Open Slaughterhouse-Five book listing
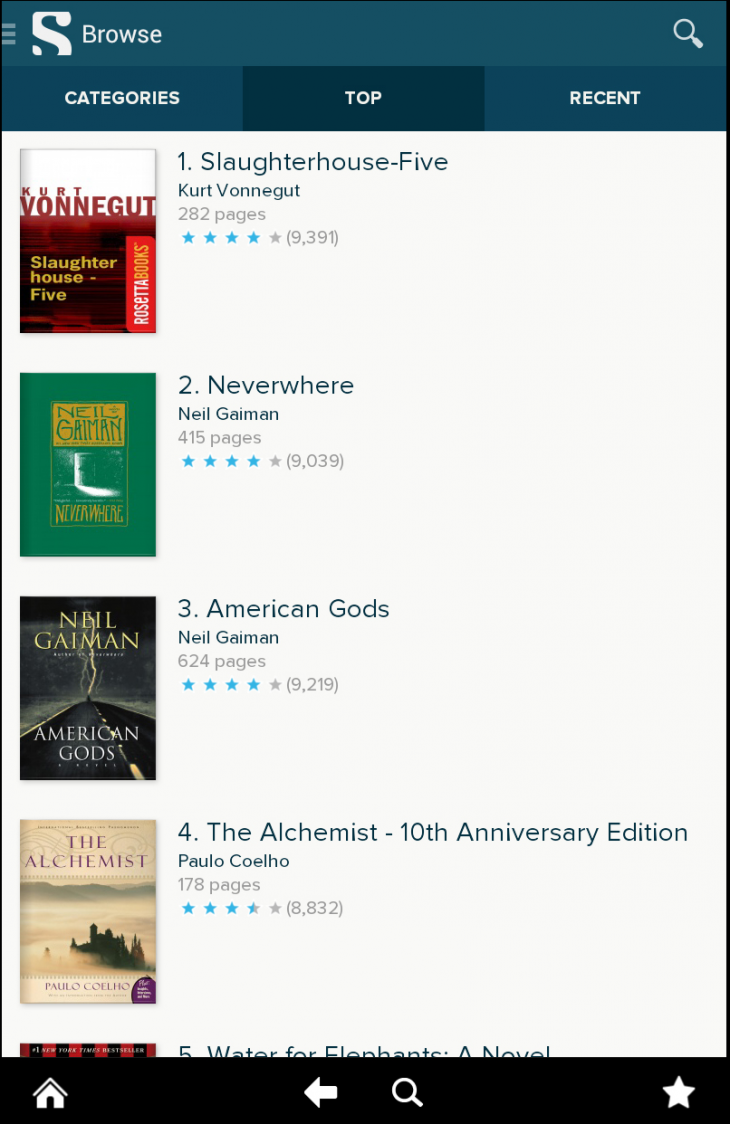This screenshot has height=1124, width=730. tap(313, 162)
